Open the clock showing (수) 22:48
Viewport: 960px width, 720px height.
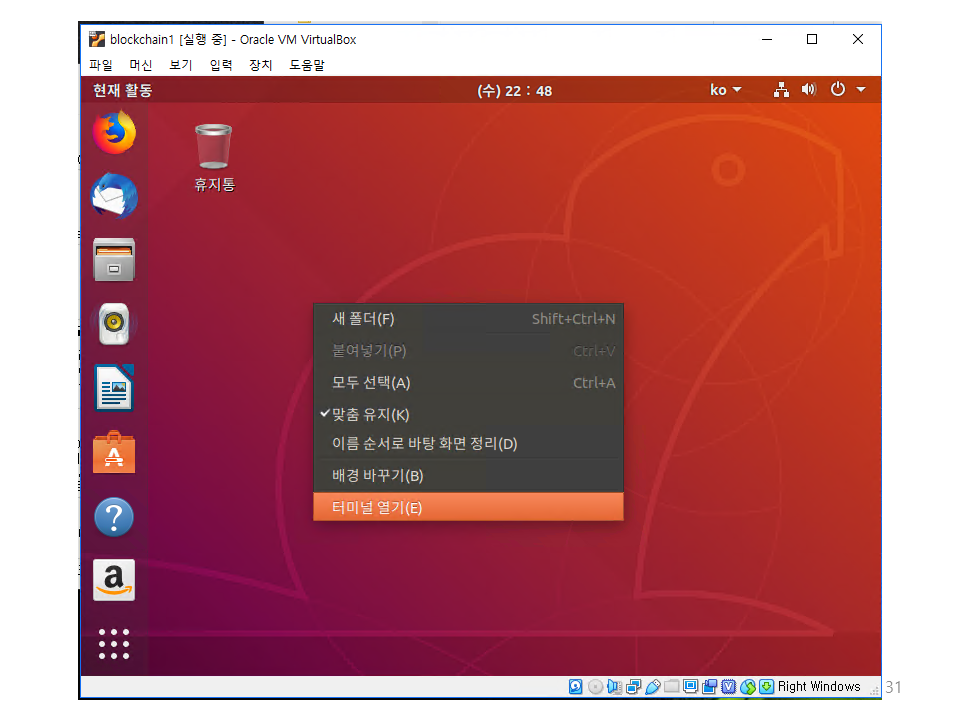(x=514, y=91)
